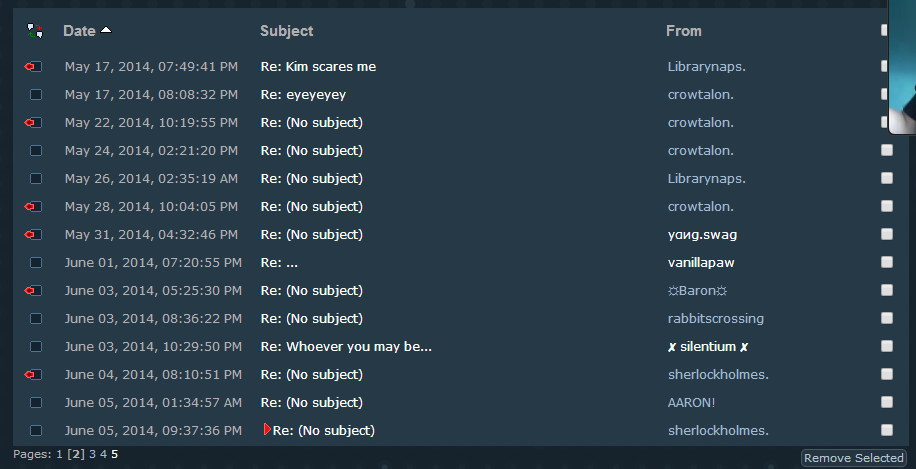Go to page 1 of messages

59,454
